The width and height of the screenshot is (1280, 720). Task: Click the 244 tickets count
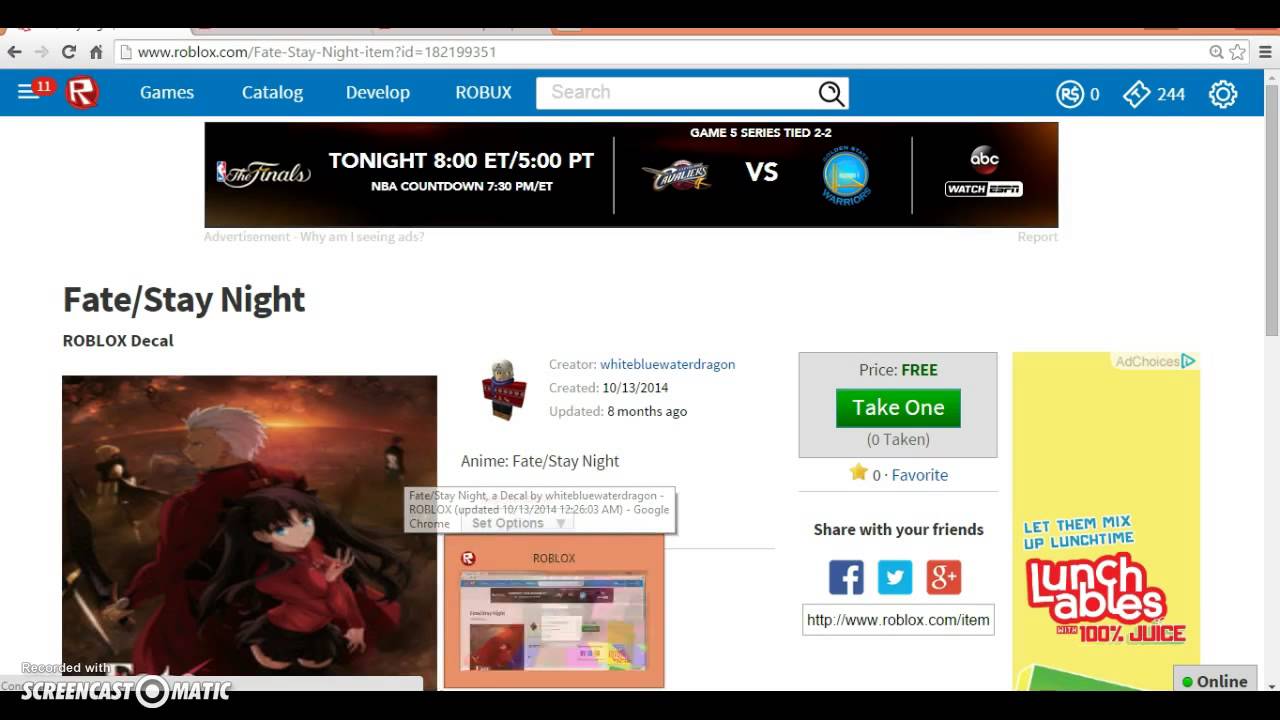(1171, 94)
